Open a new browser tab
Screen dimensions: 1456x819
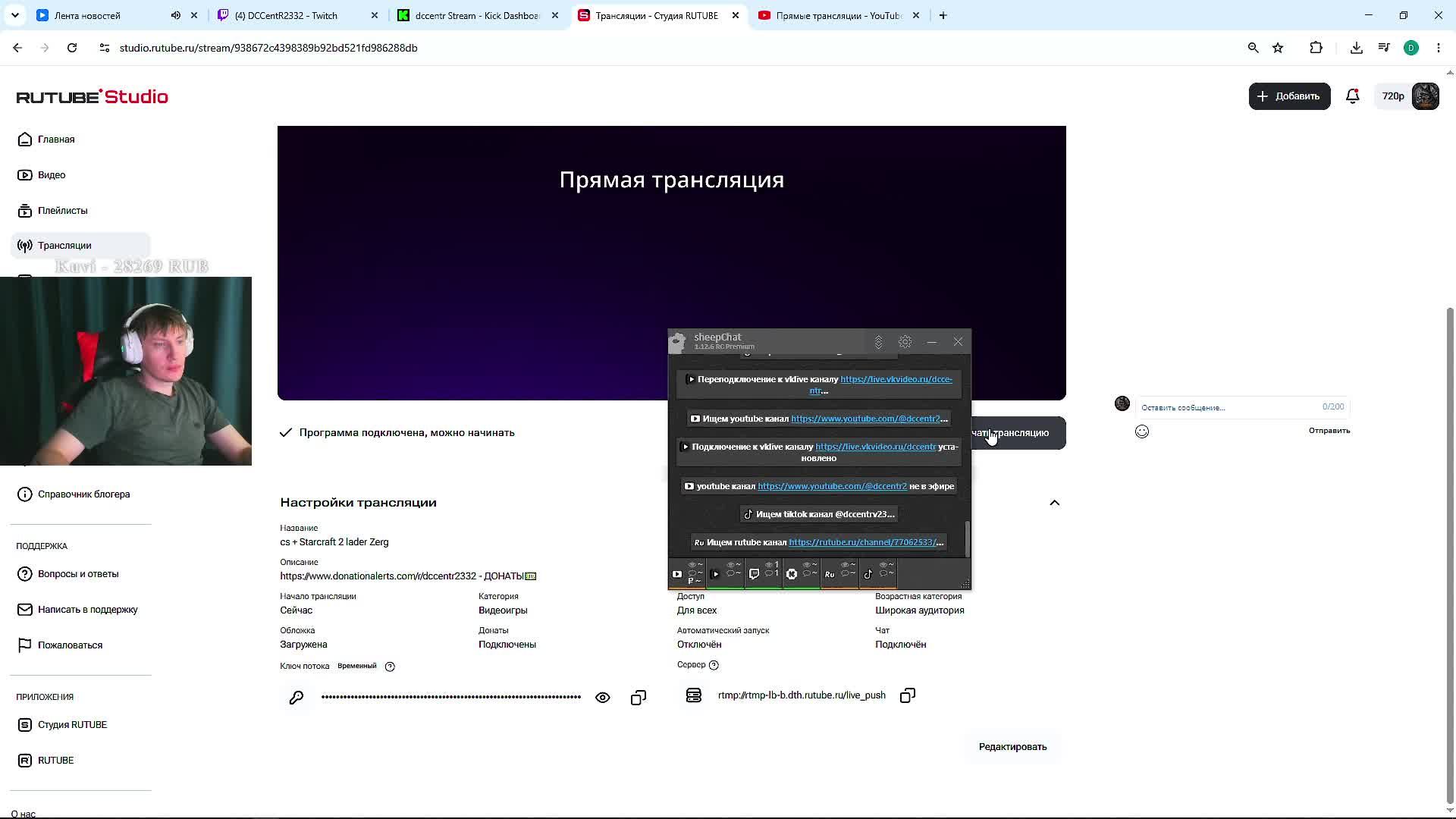(943, 15)
